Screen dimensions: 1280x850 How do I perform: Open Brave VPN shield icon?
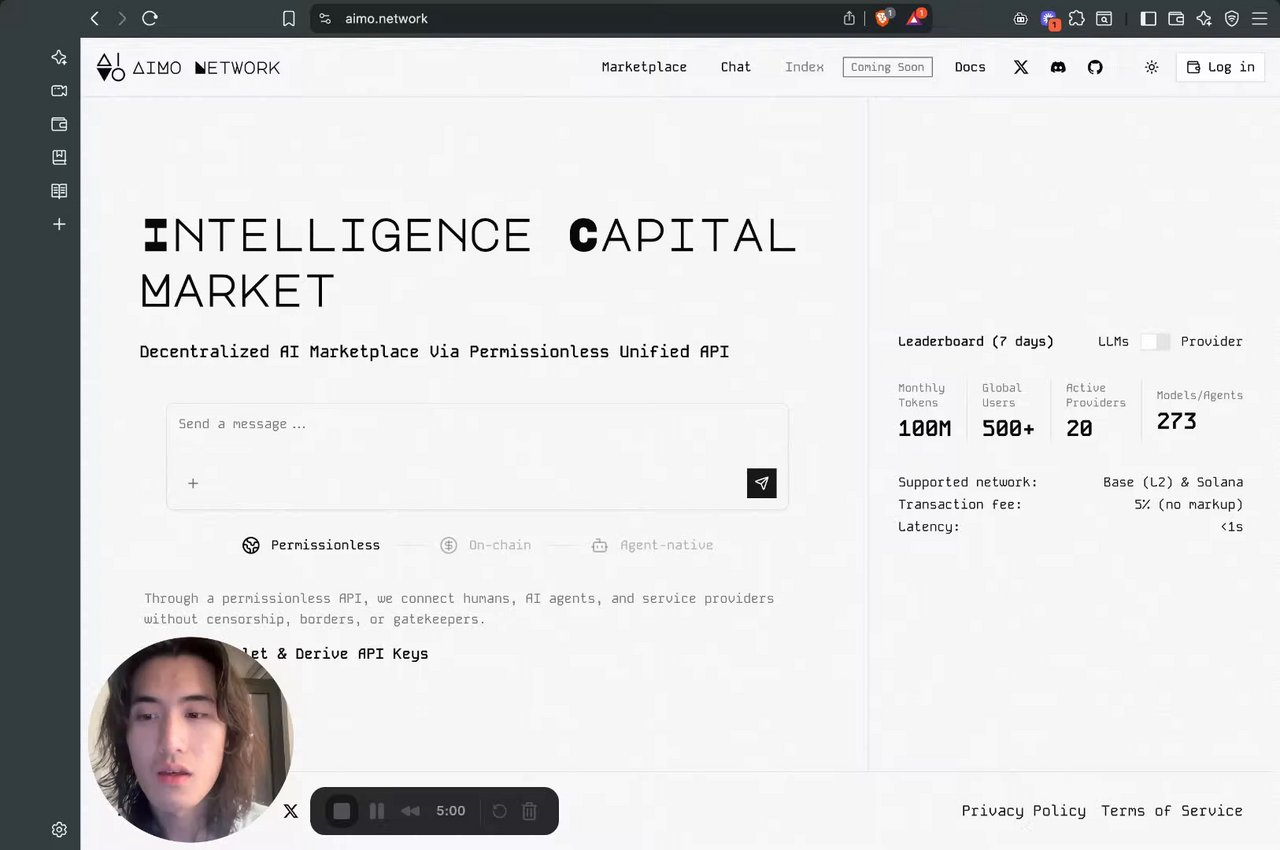(1232, 18)
